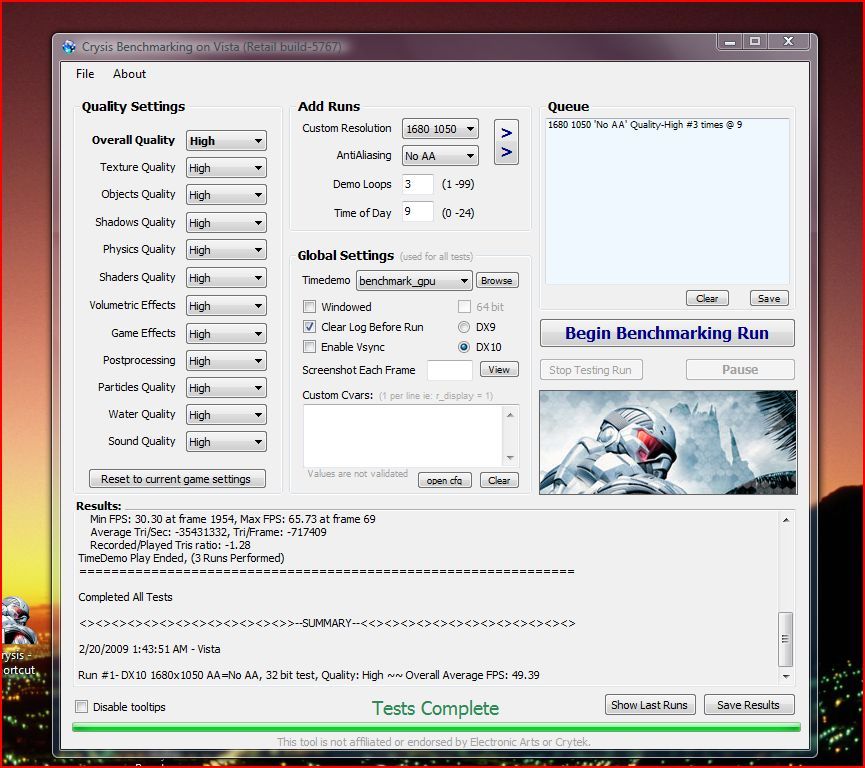The height and width of the screenshot is (768, 865).
Task: Click the results scrollbar thumb
Action: (x=786, y=639)
